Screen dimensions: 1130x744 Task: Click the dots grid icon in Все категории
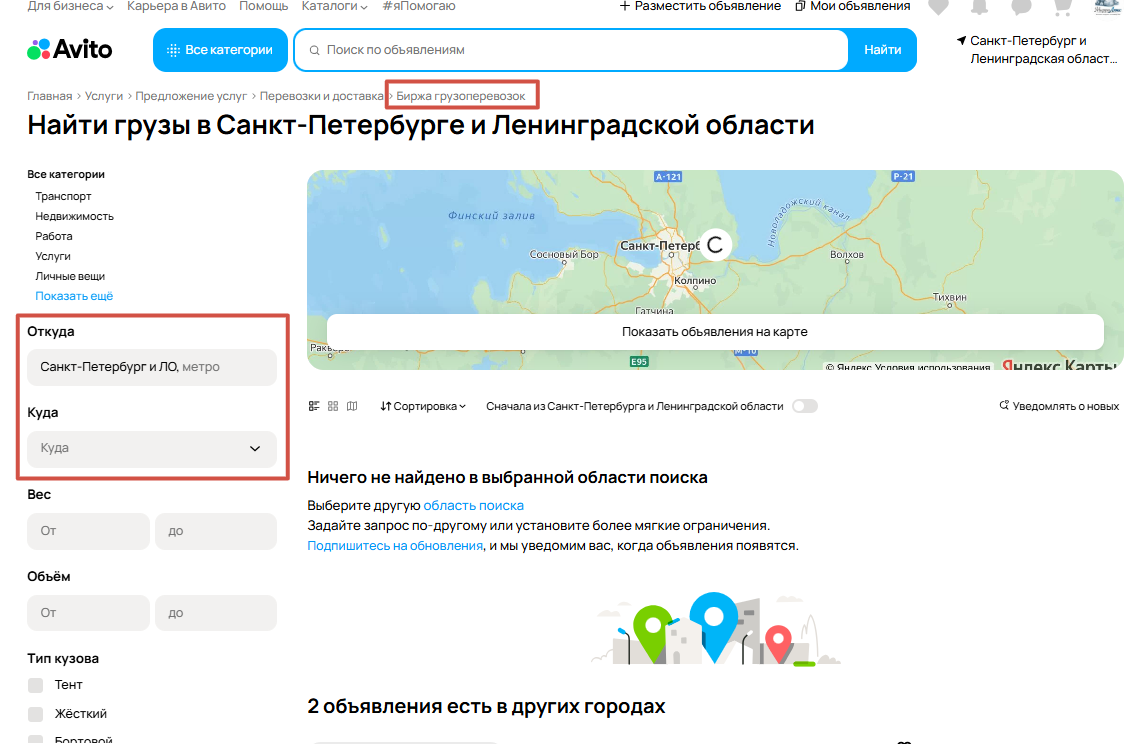coord(173,50)
